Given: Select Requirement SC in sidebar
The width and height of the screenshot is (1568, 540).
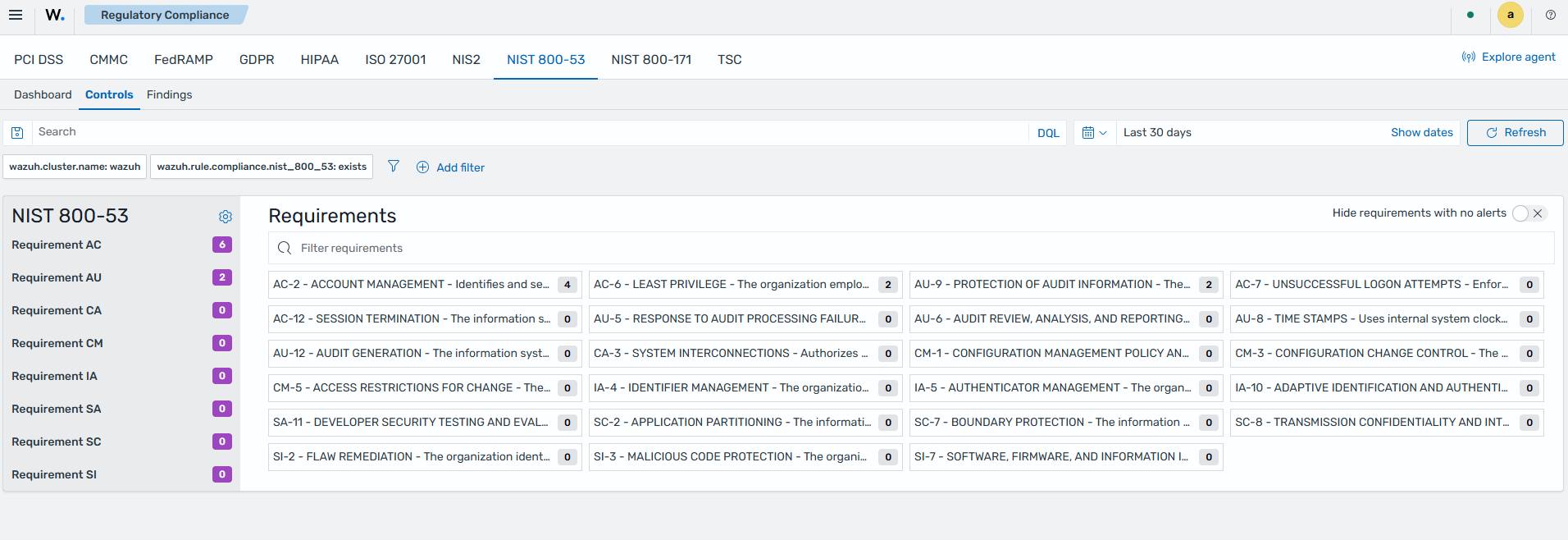Looking at the screenshot, I should point(121,442).
